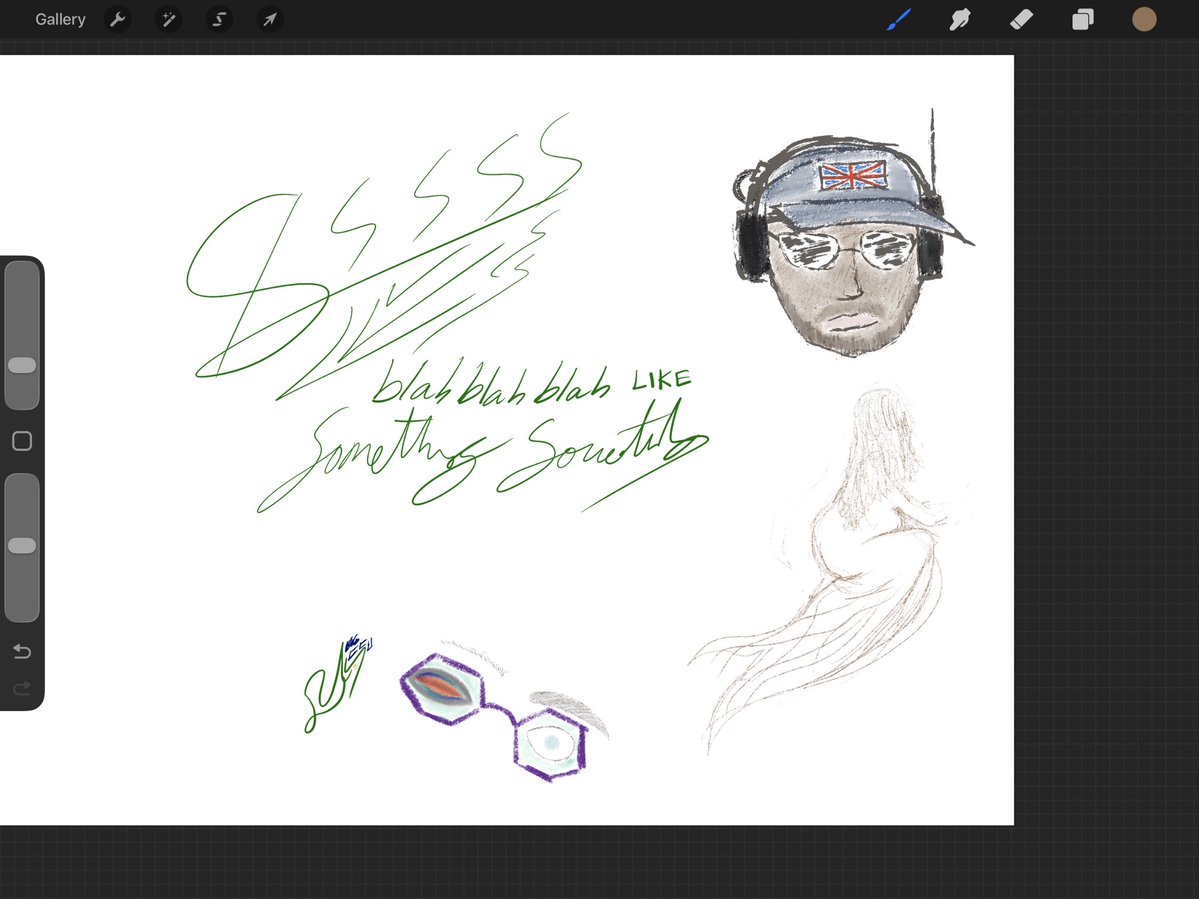Click the brush opacity slider handle
This screenshot has height=899, width=1199.
pyautogui.click(x=22, y=545)
